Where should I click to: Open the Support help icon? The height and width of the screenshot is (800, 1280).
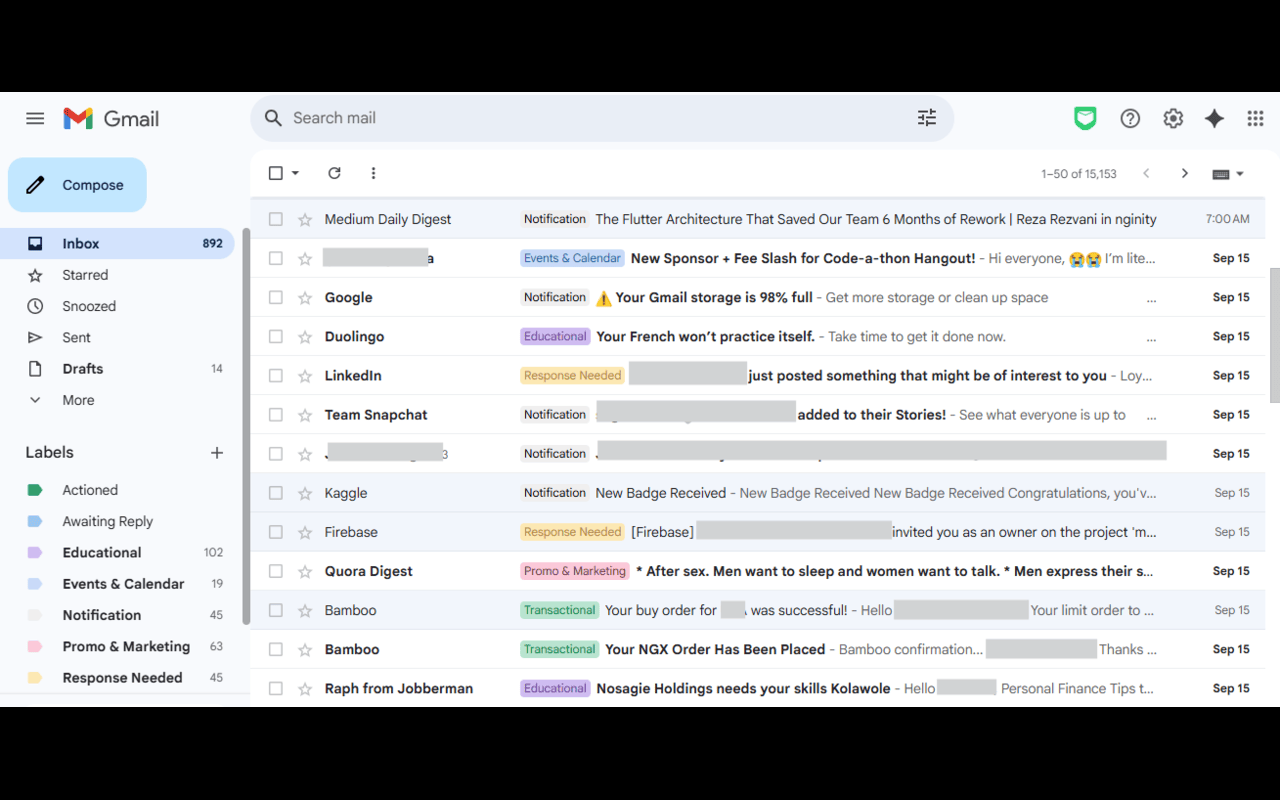1130,118
